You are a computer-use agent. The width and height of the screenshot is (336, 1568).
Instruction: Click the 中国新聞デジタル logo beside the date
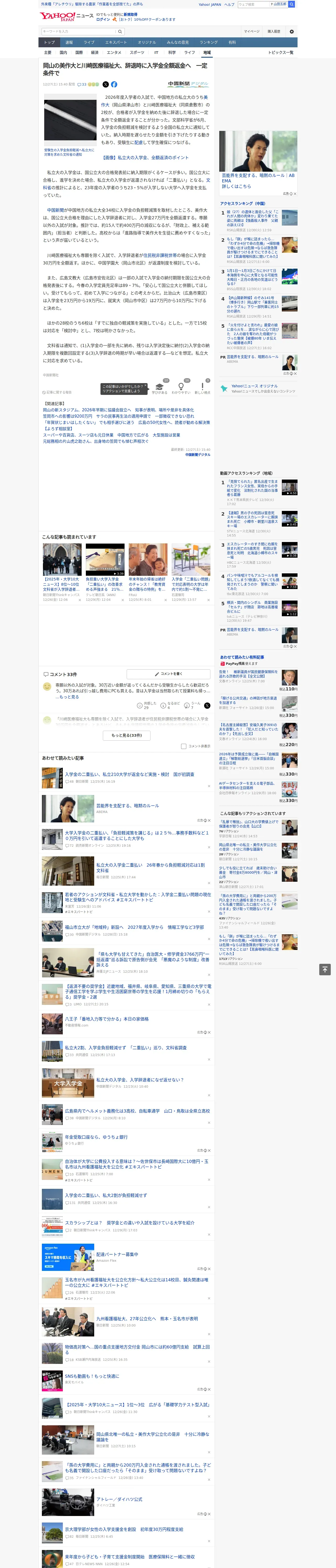point(188,84)
